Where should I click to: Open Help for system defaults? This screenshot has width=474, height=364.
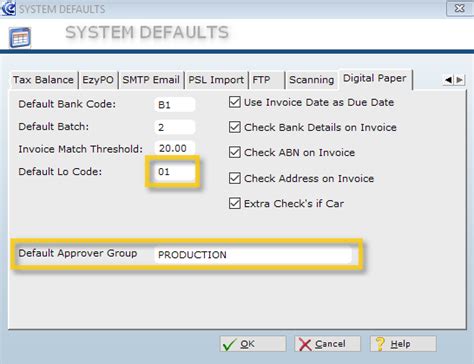point(403,344)
